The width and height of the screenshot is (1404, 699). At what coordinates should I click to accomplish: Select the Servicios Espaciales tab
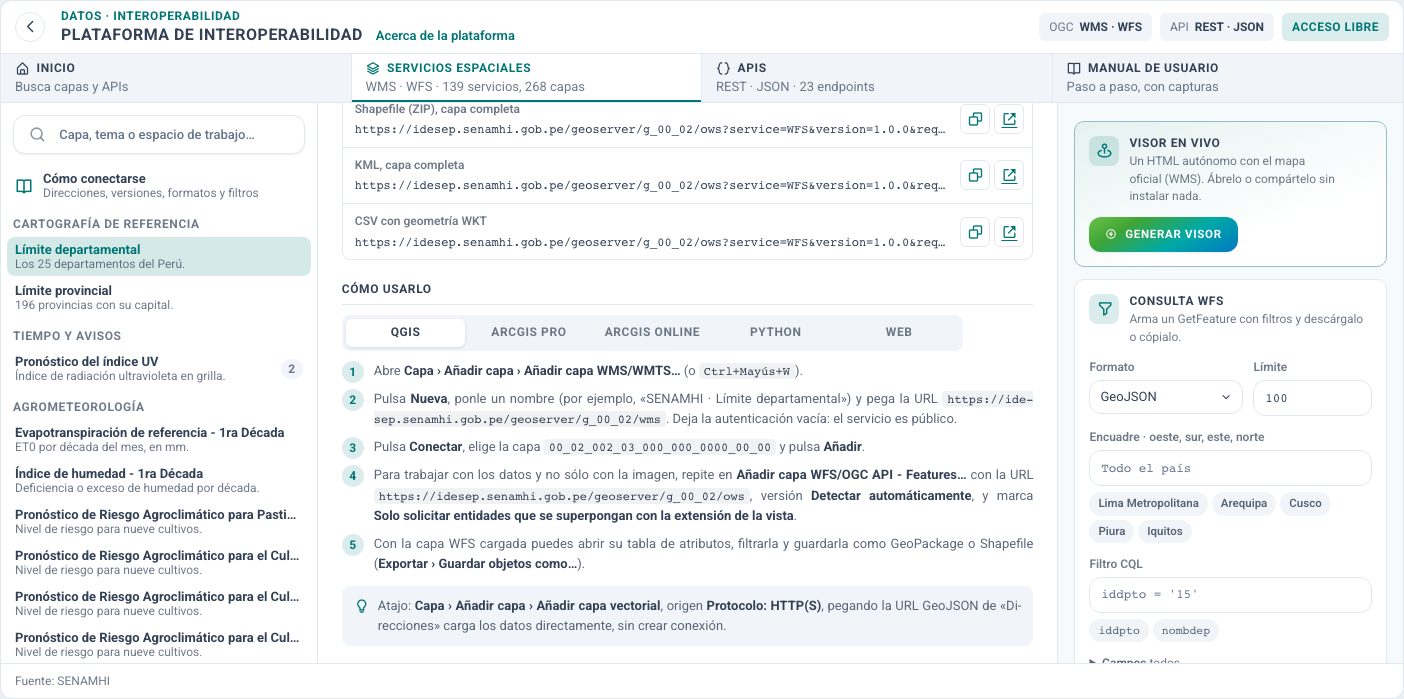[x=526, y=78]
